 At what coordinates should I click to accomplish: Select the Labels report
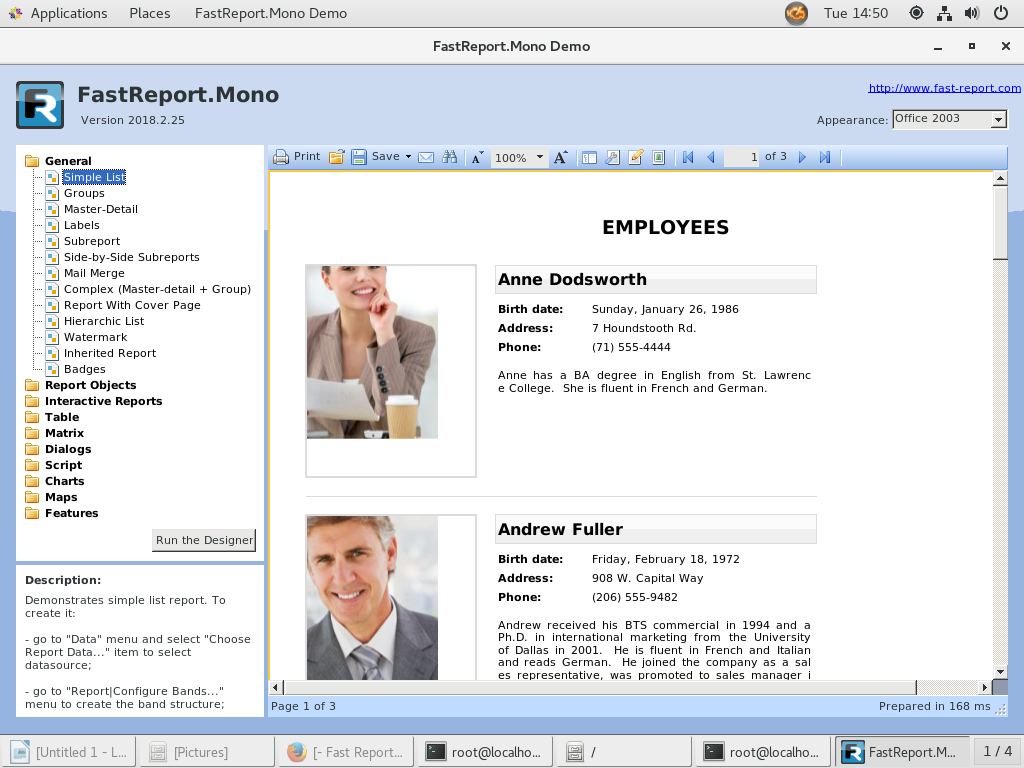coord(82,225)
